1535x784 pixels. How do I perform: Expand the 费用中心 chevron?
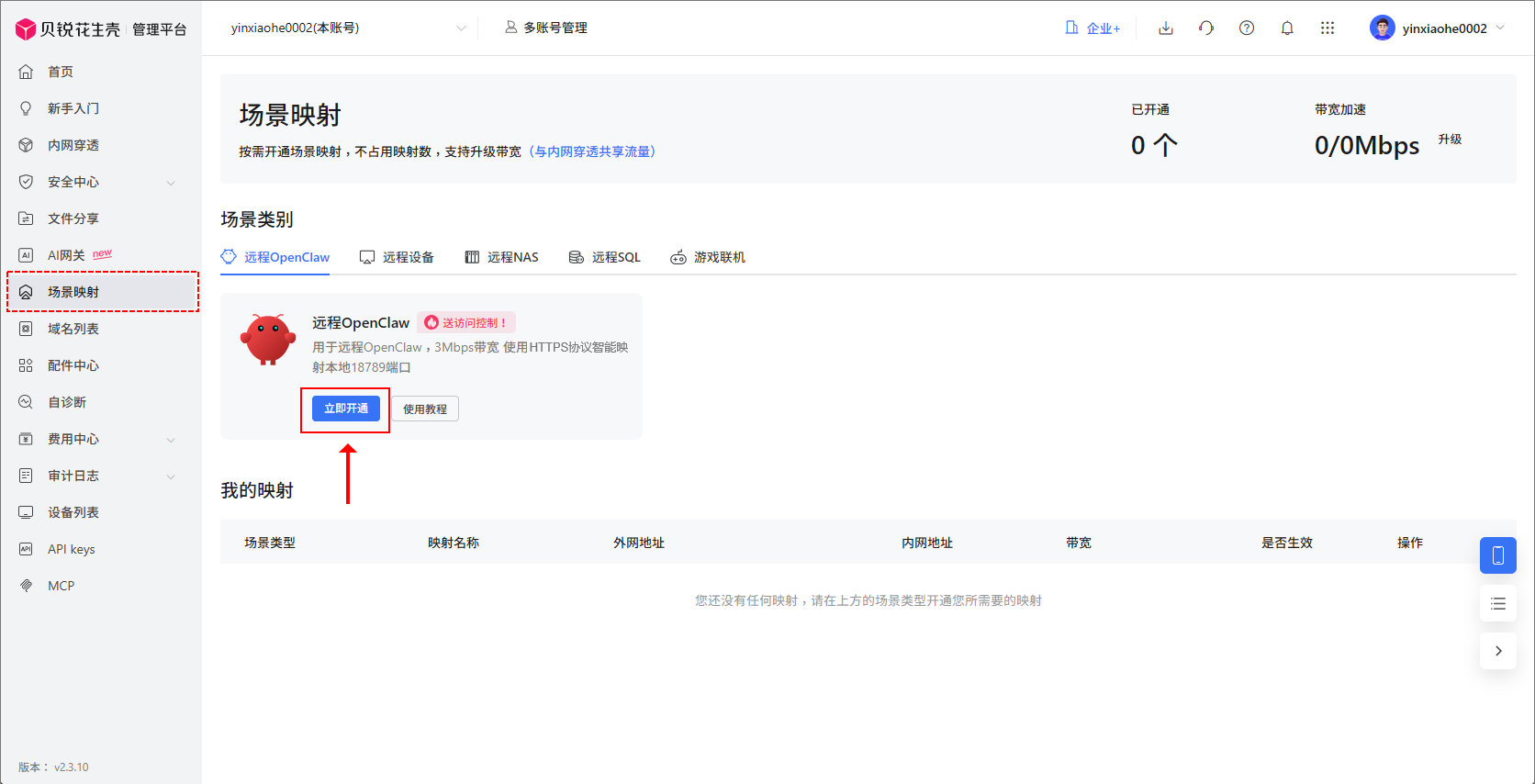[x=171, y=440]
